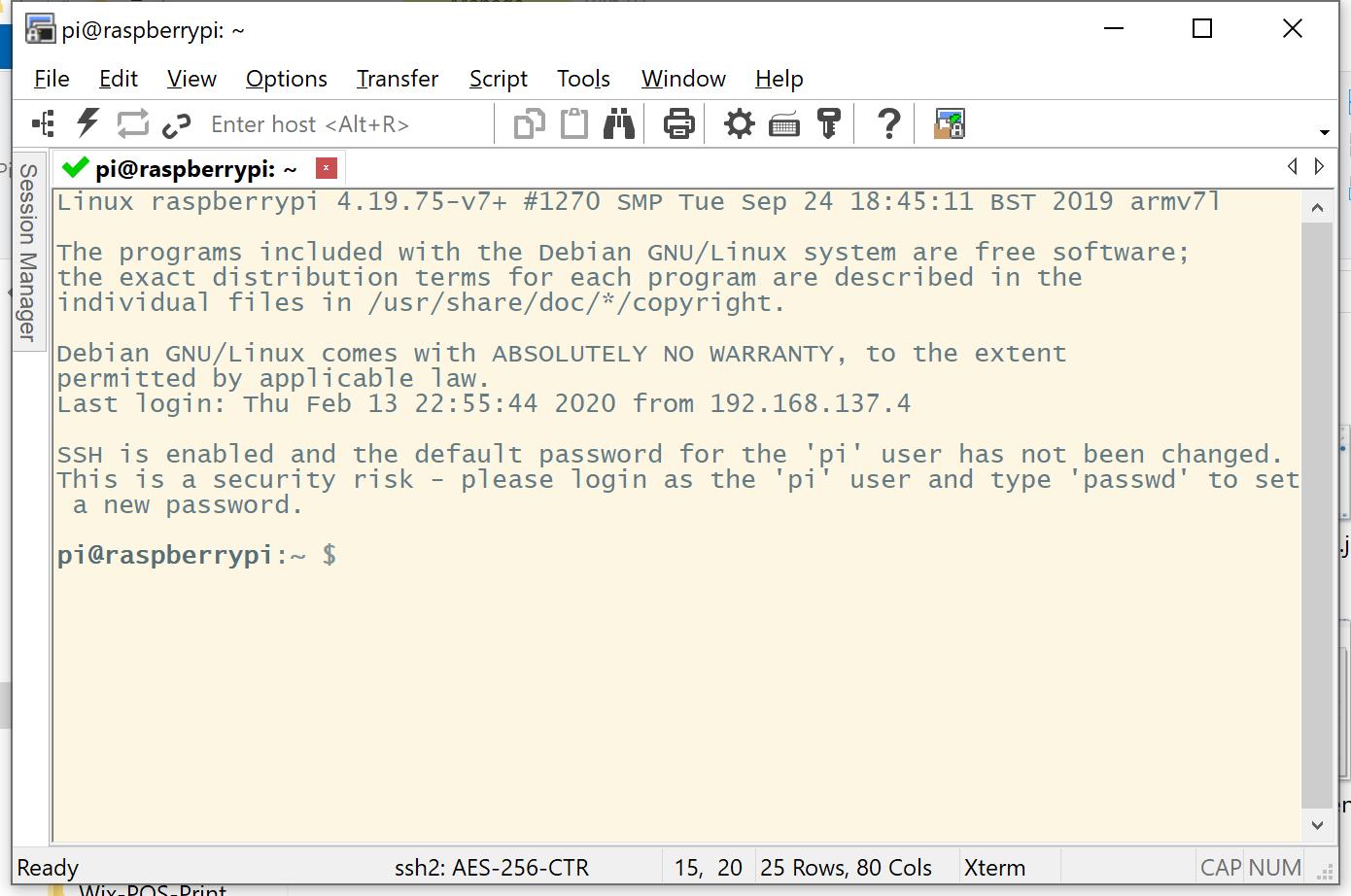Click the pi@raspberrypi:~ $ prompt line
The height and width of the screenshot is (896, 1351).
[197, 555]
